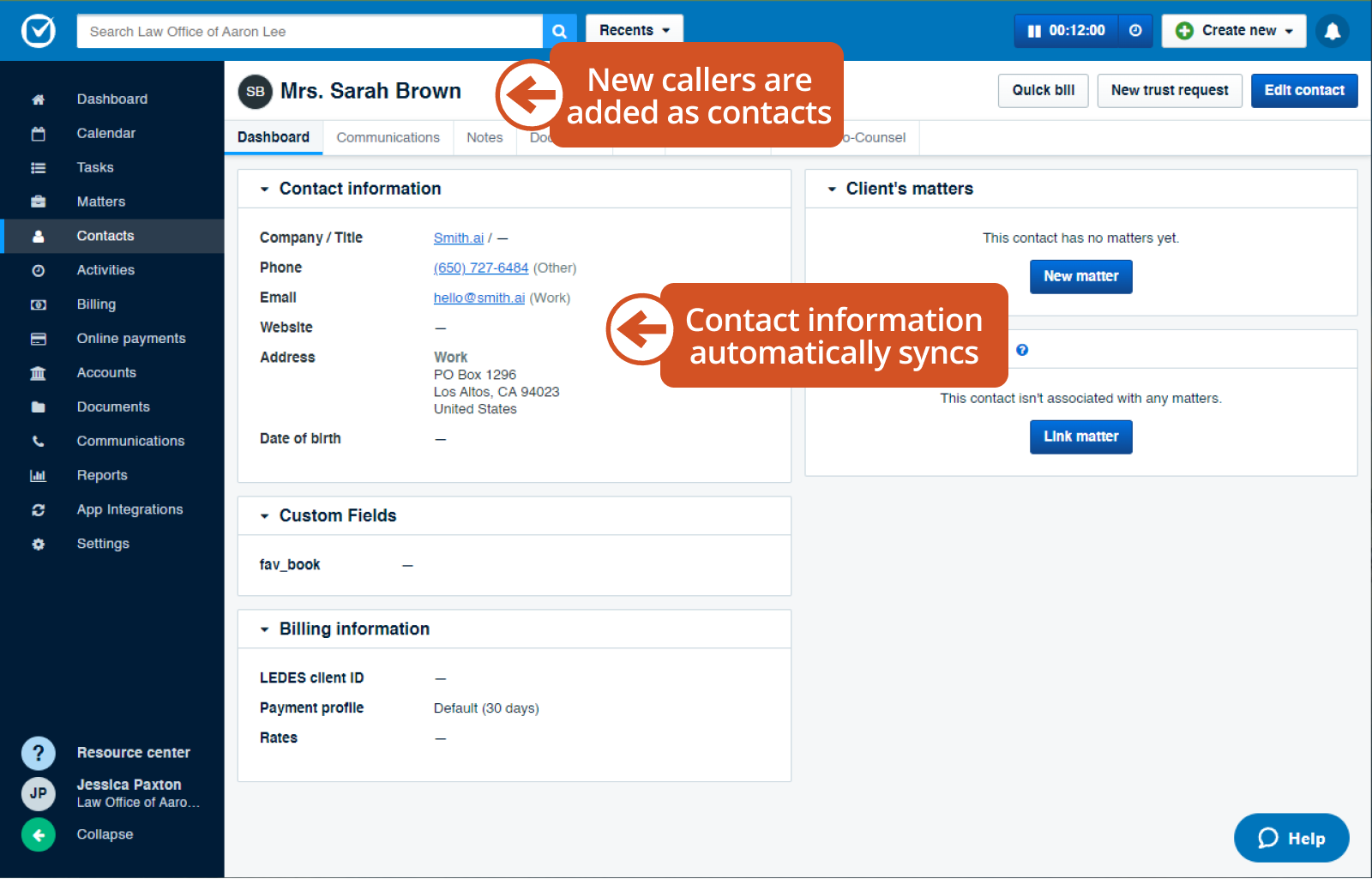Open the Smith.ai company link
The width and height of the screenshot is (1372, 879).
[459, 238]
